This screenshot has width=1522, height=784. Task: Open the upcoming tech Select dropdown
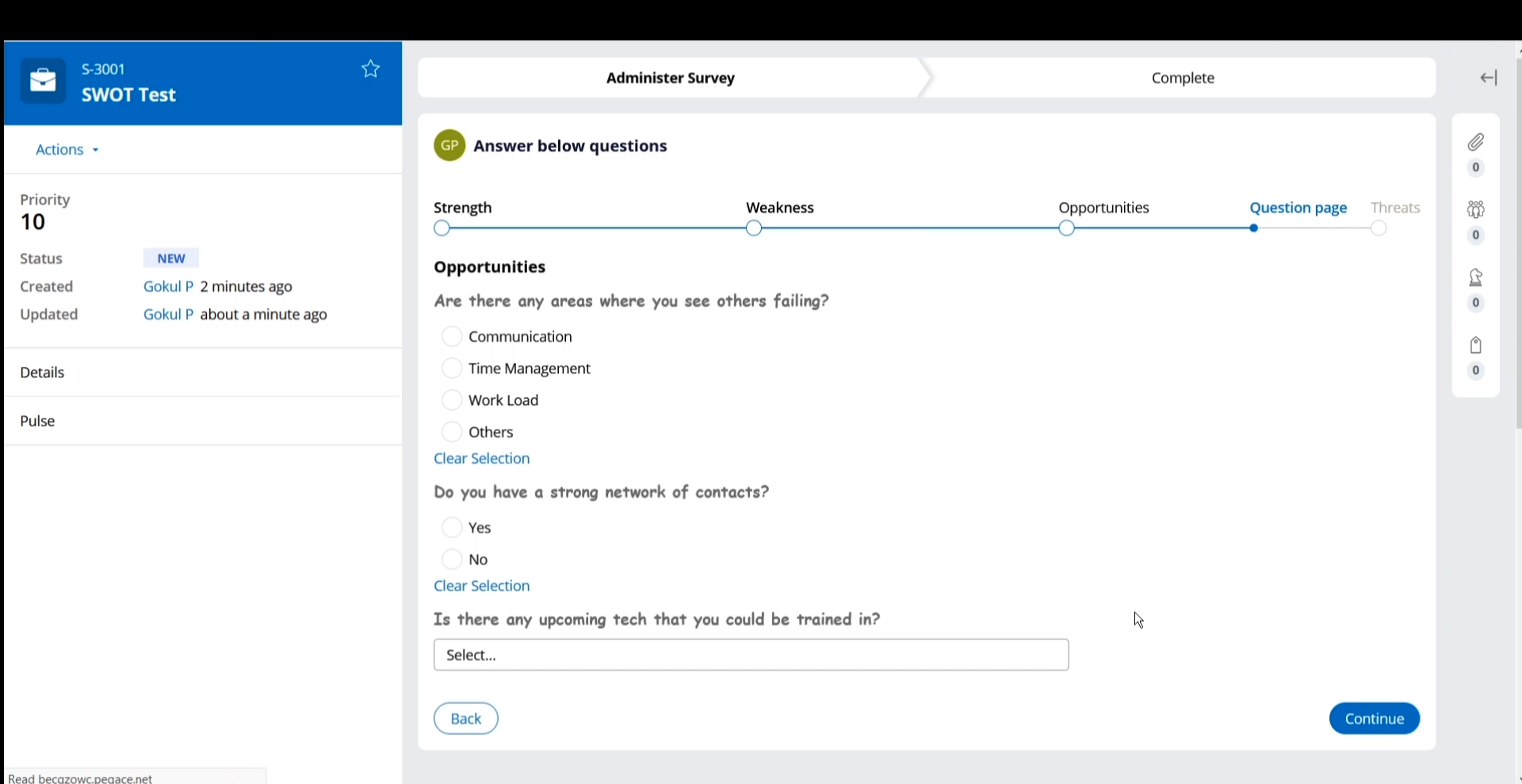tap(751, 655)
